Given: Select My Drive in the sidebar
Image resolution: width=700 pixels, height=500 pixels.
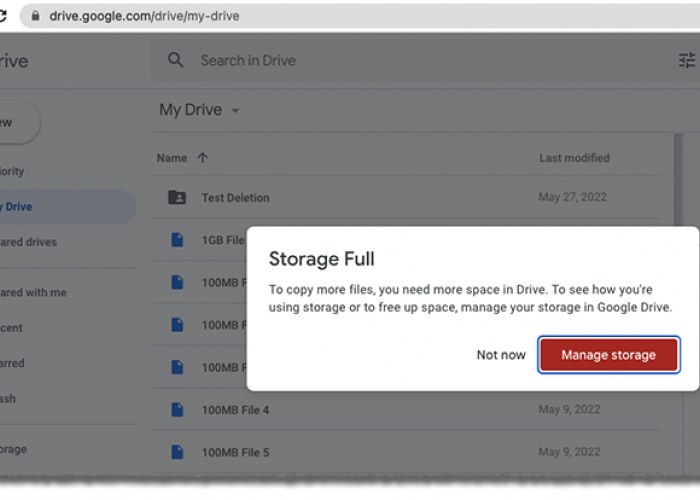Looking at the screenshot, I should [x=67, y=207].
